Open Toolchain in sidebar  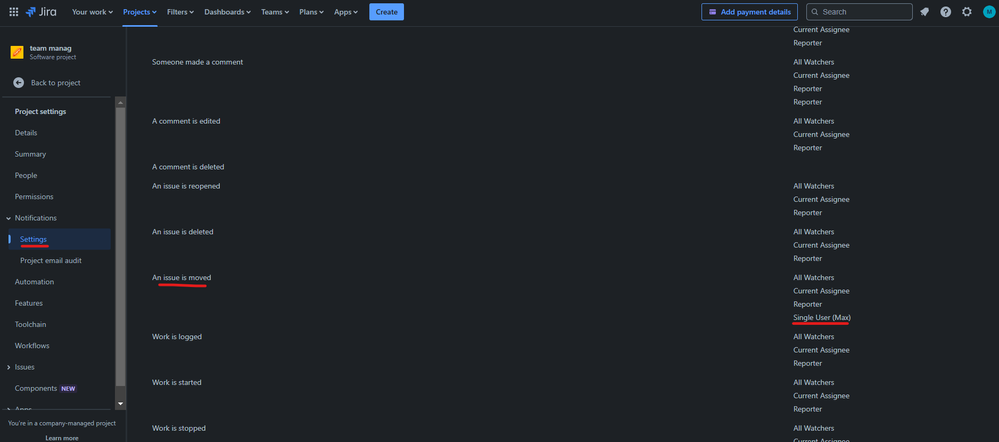(x=31, y=324)
